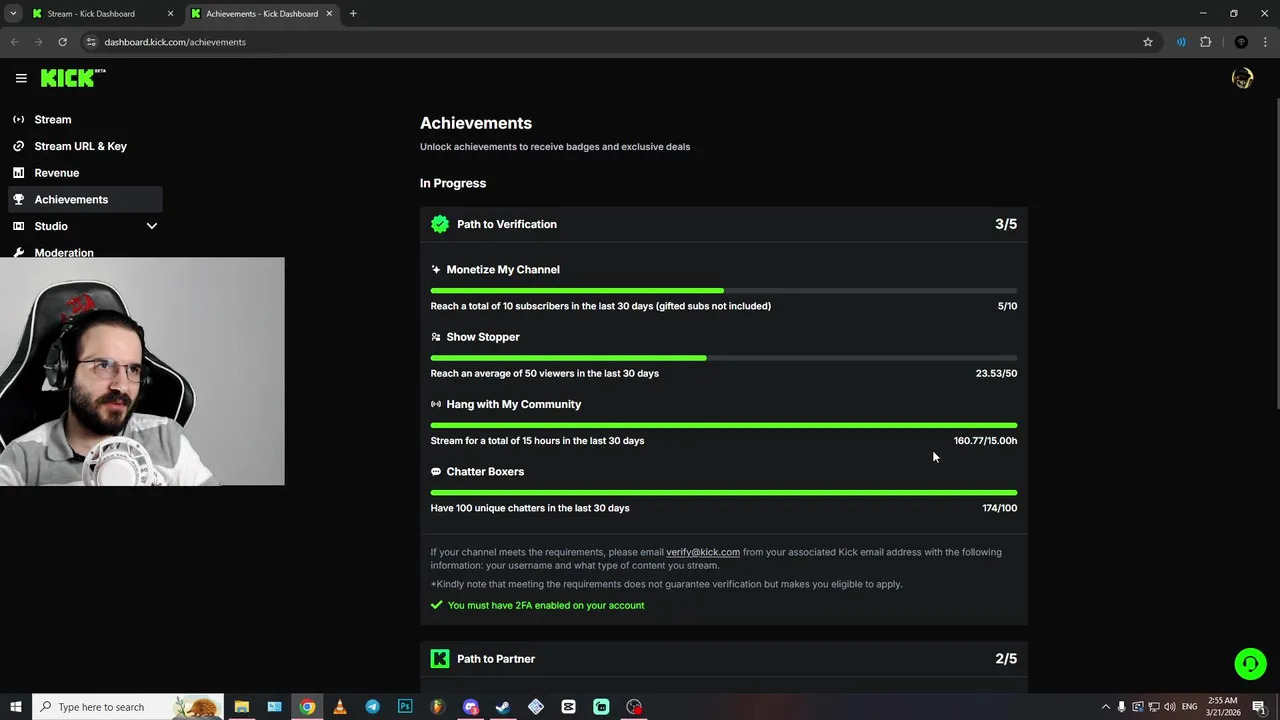Click the 2/5 partner progress count
This screenshot has height=720, width=1280.
click(1006, 659)
